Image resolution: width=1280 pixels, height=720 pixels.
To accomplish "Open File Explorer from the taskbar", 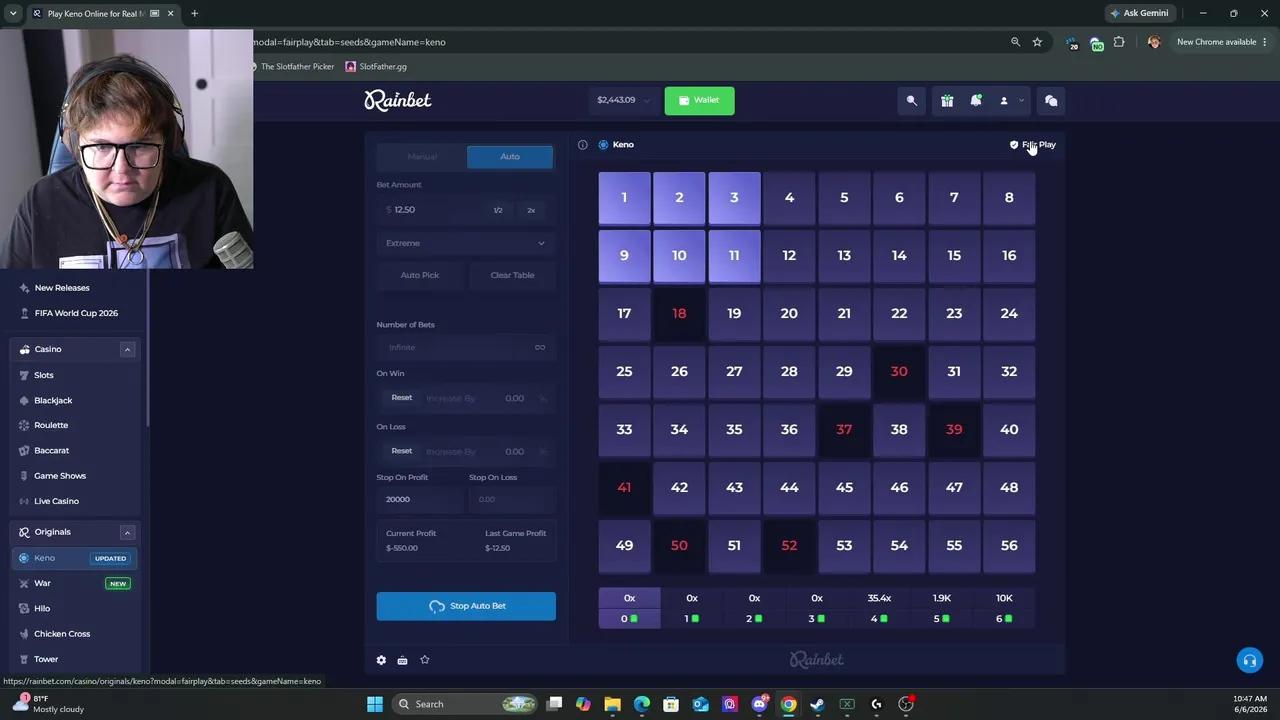I will coord(612,704).
